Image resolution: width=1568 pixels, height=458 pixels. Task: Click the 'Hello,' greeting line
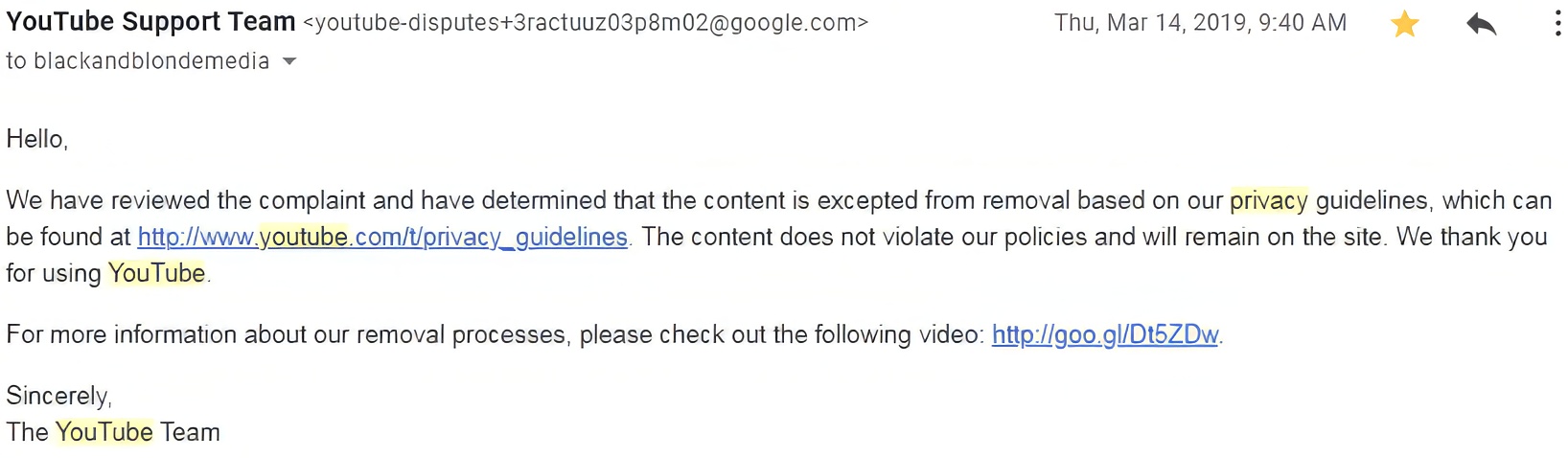point(36,140)
